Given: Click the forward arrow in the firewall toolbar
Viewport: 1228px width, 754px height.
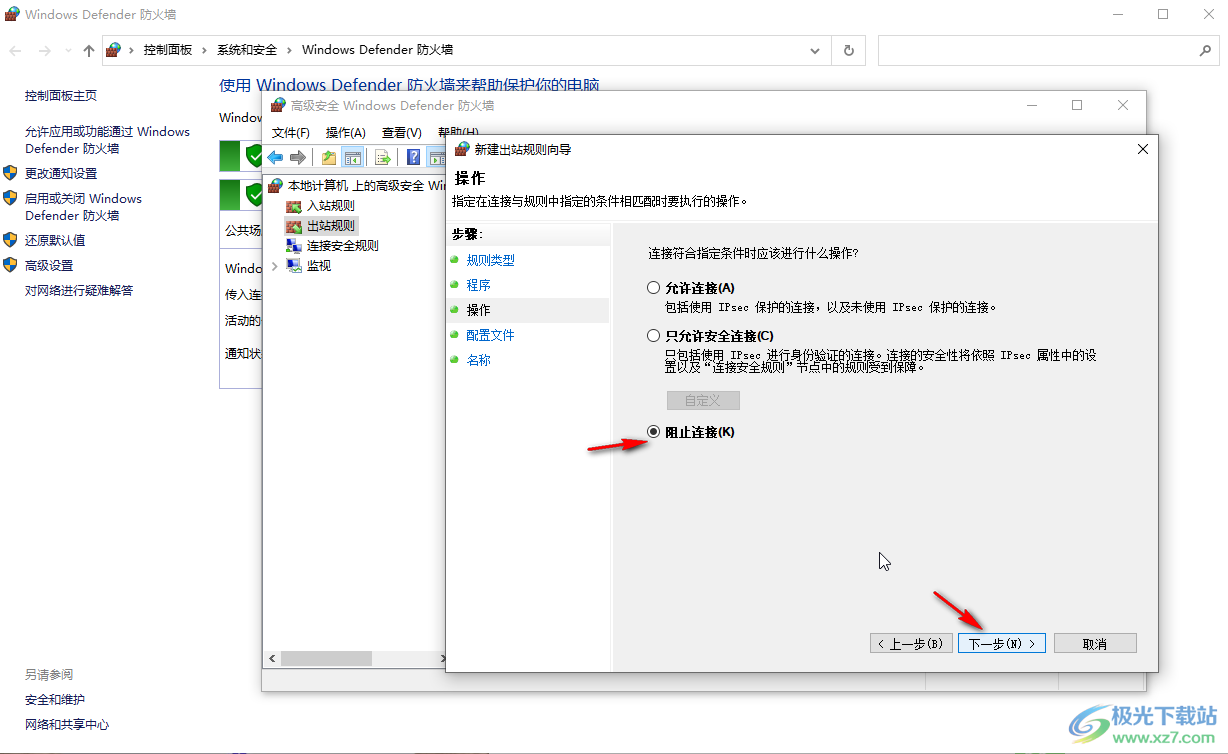Looking at the screenshot, I should (x=297, y=157).
